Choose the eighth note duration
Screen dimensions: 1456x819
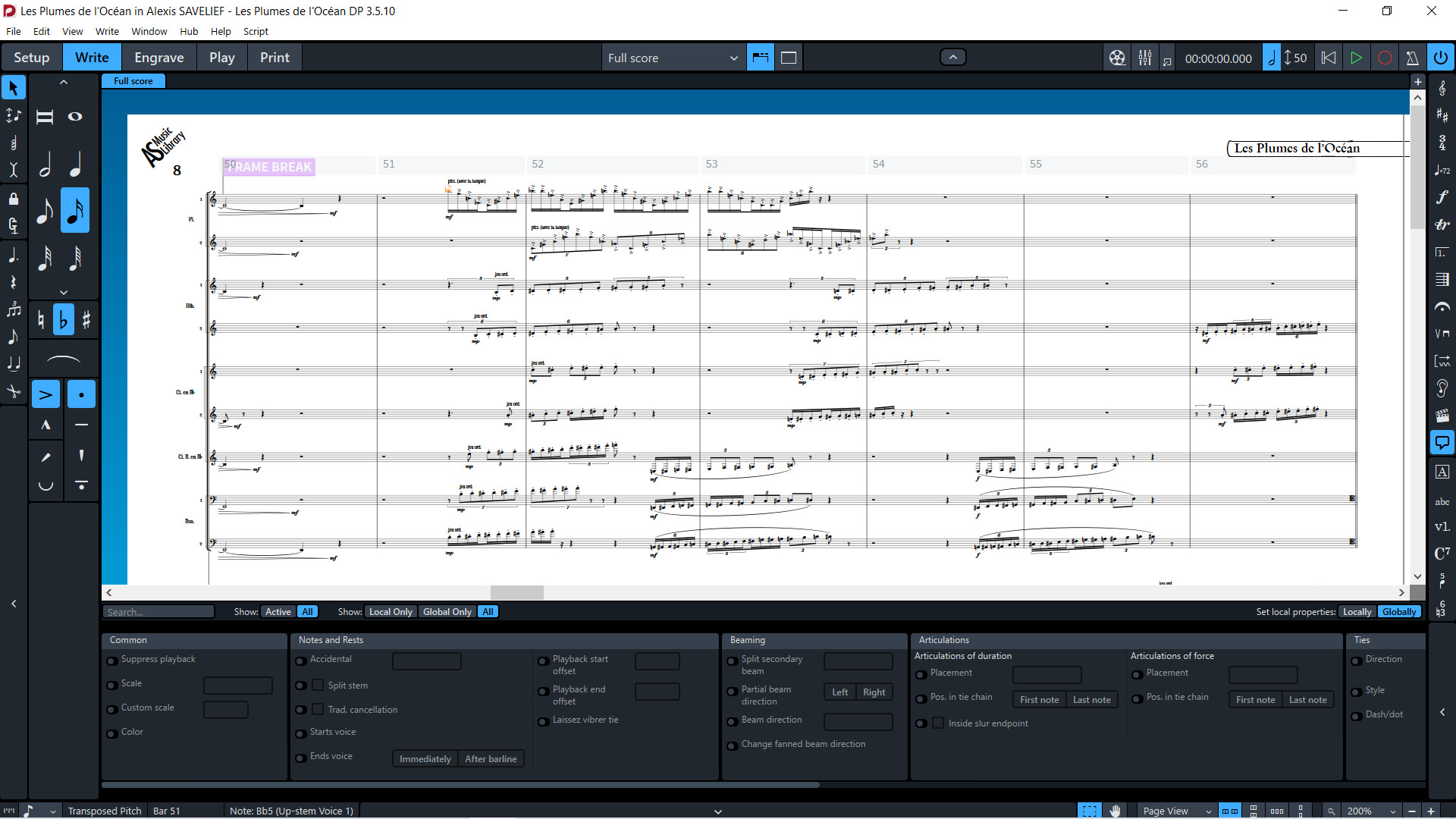point(45,210)
